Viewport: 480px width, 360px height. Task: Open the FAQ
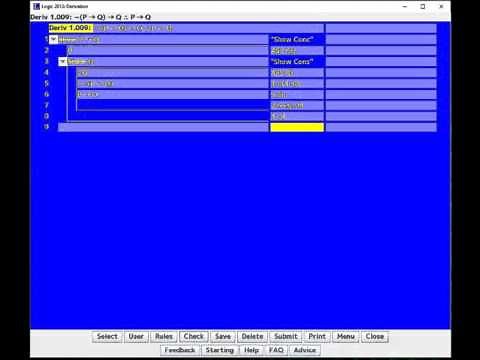[276, 350]
